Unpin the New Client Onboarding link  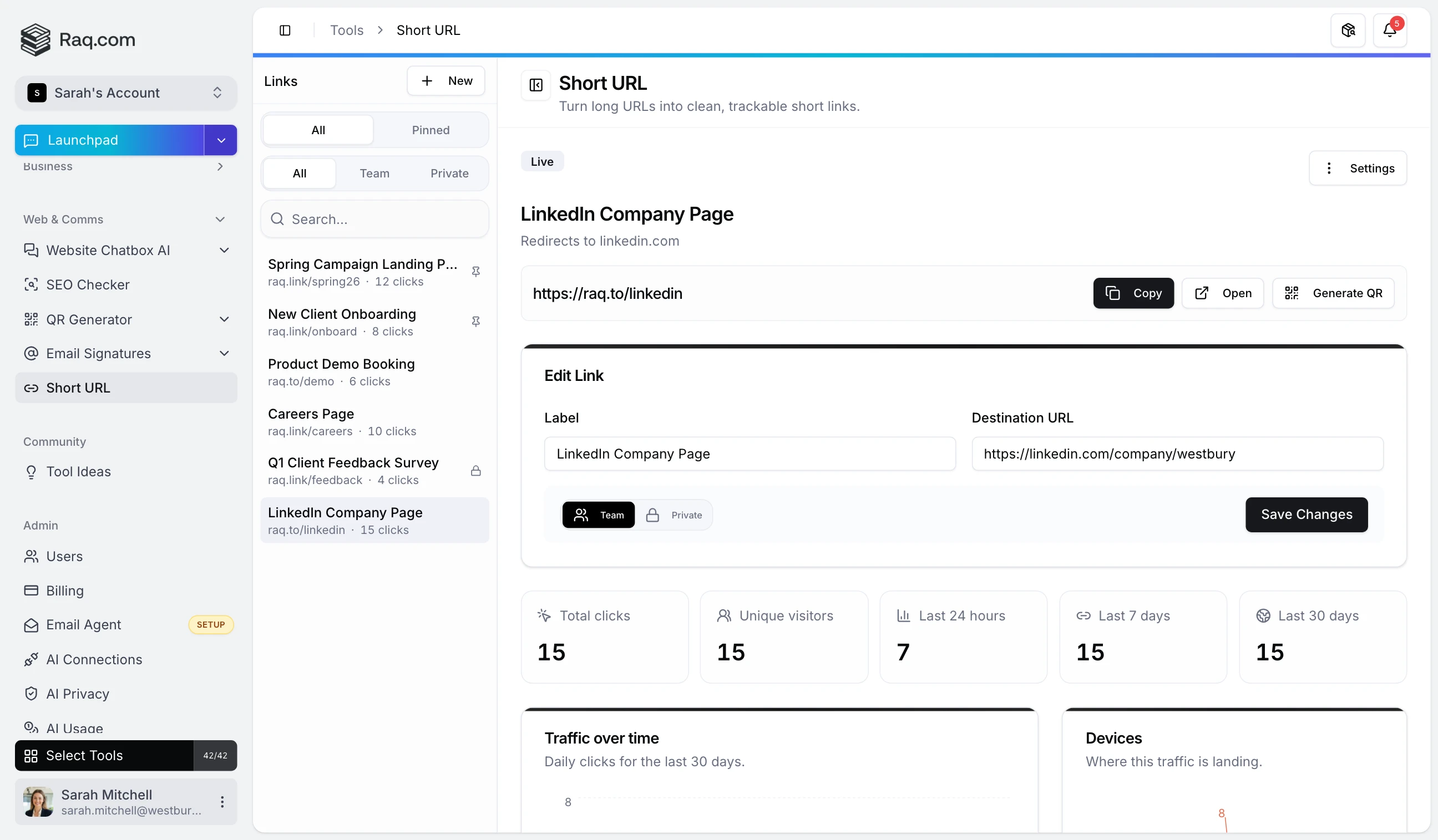477,322
